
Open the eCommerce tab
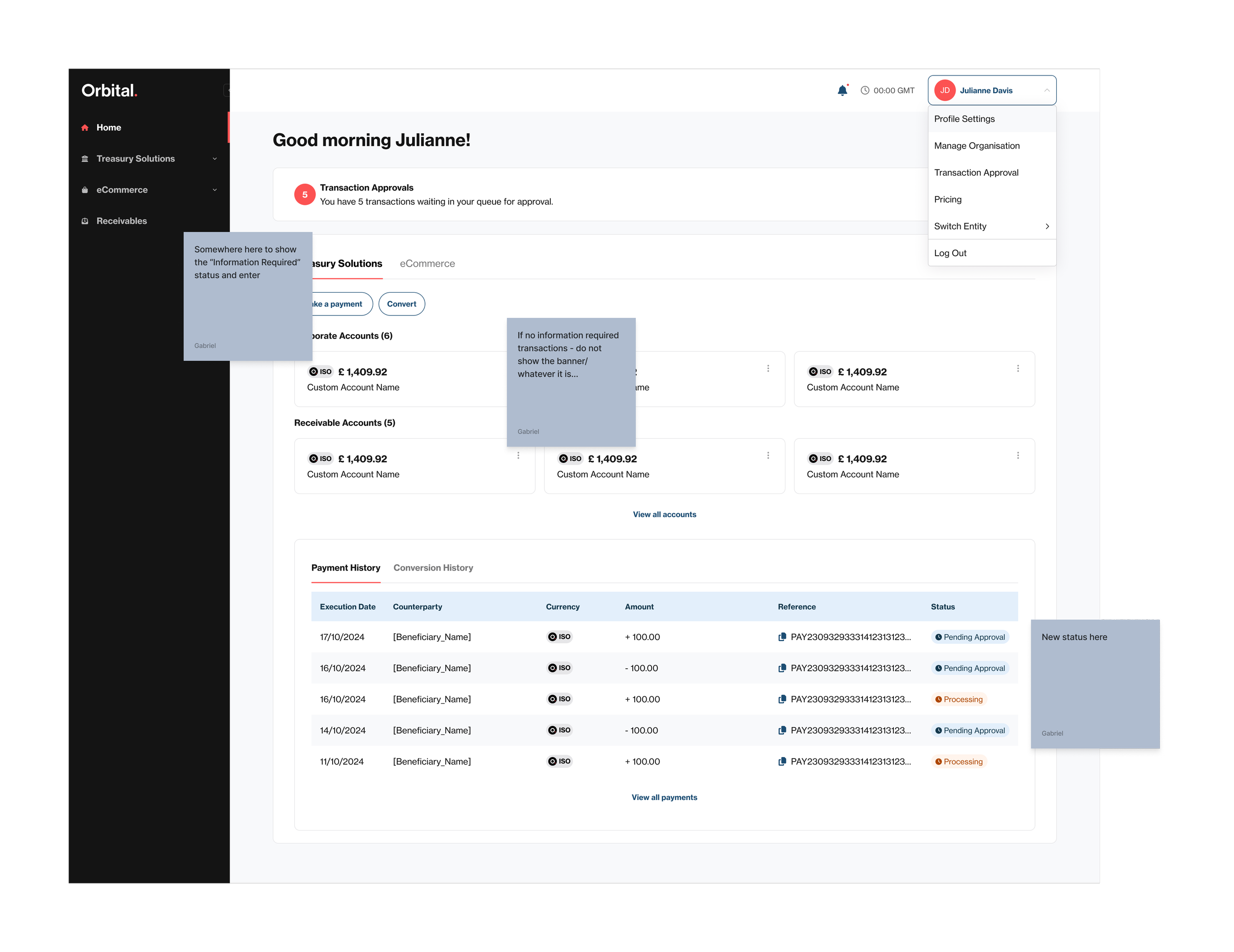click(x=427, y=264)
